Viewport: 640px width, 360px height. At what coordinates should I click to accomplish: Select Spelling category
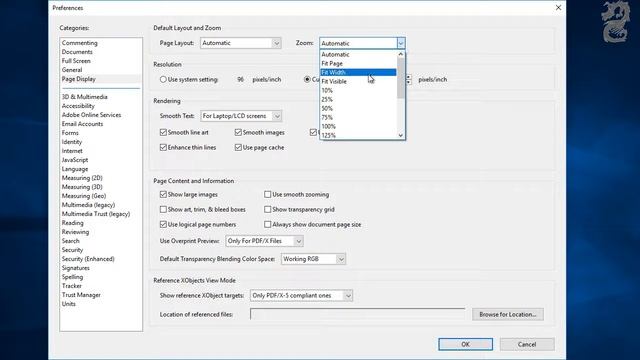tap(72, 276)
